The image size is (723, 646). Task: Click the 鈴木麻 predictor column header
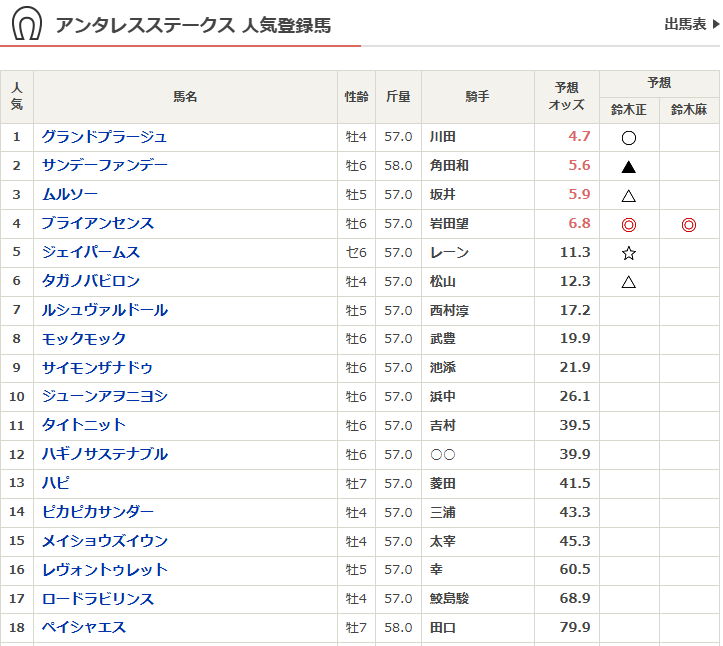(689, 110)
